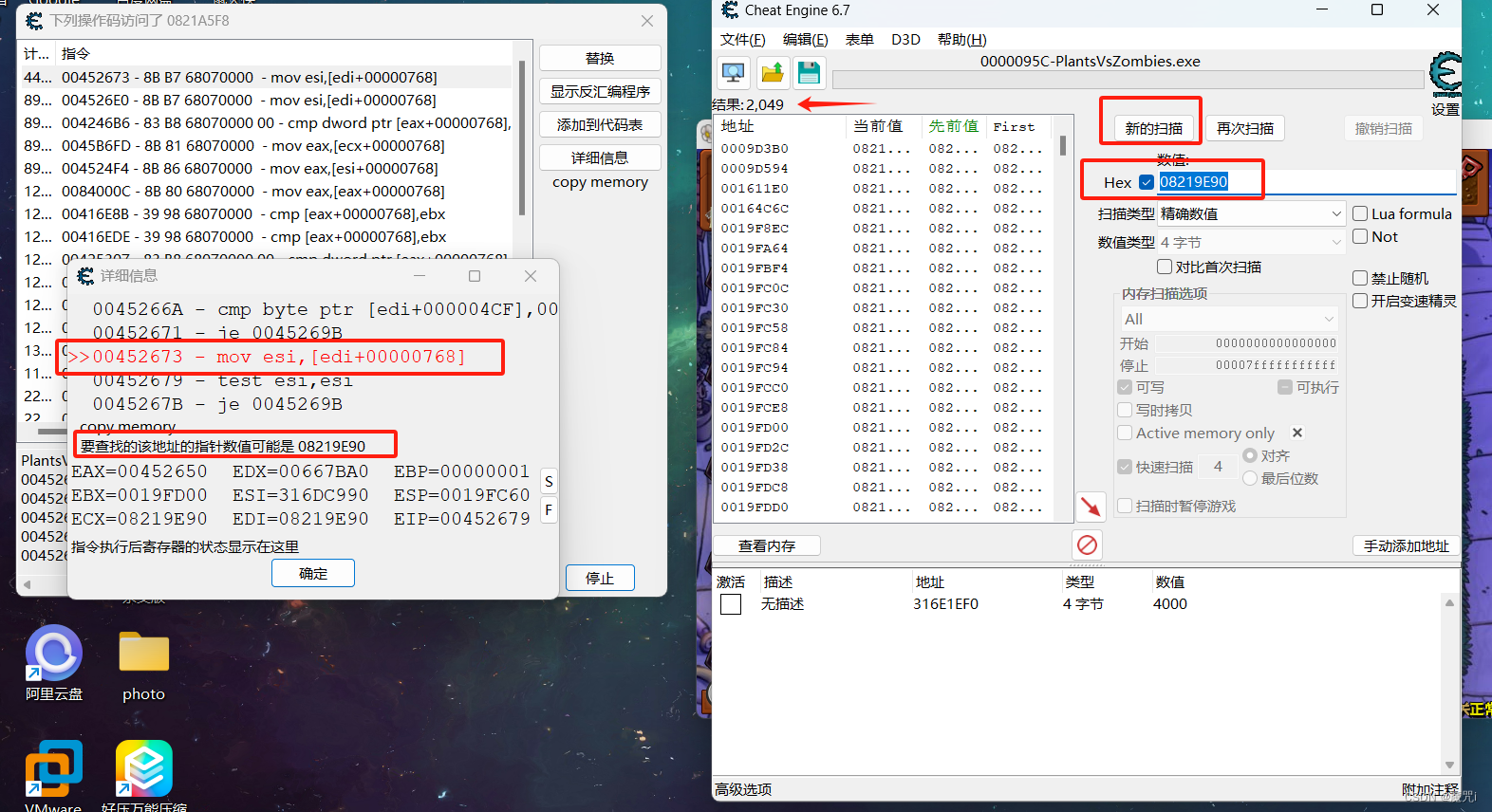Open the 编辑(E) menu
Viewport: 1492px width, 812px height.
click(x=805, y=39)
